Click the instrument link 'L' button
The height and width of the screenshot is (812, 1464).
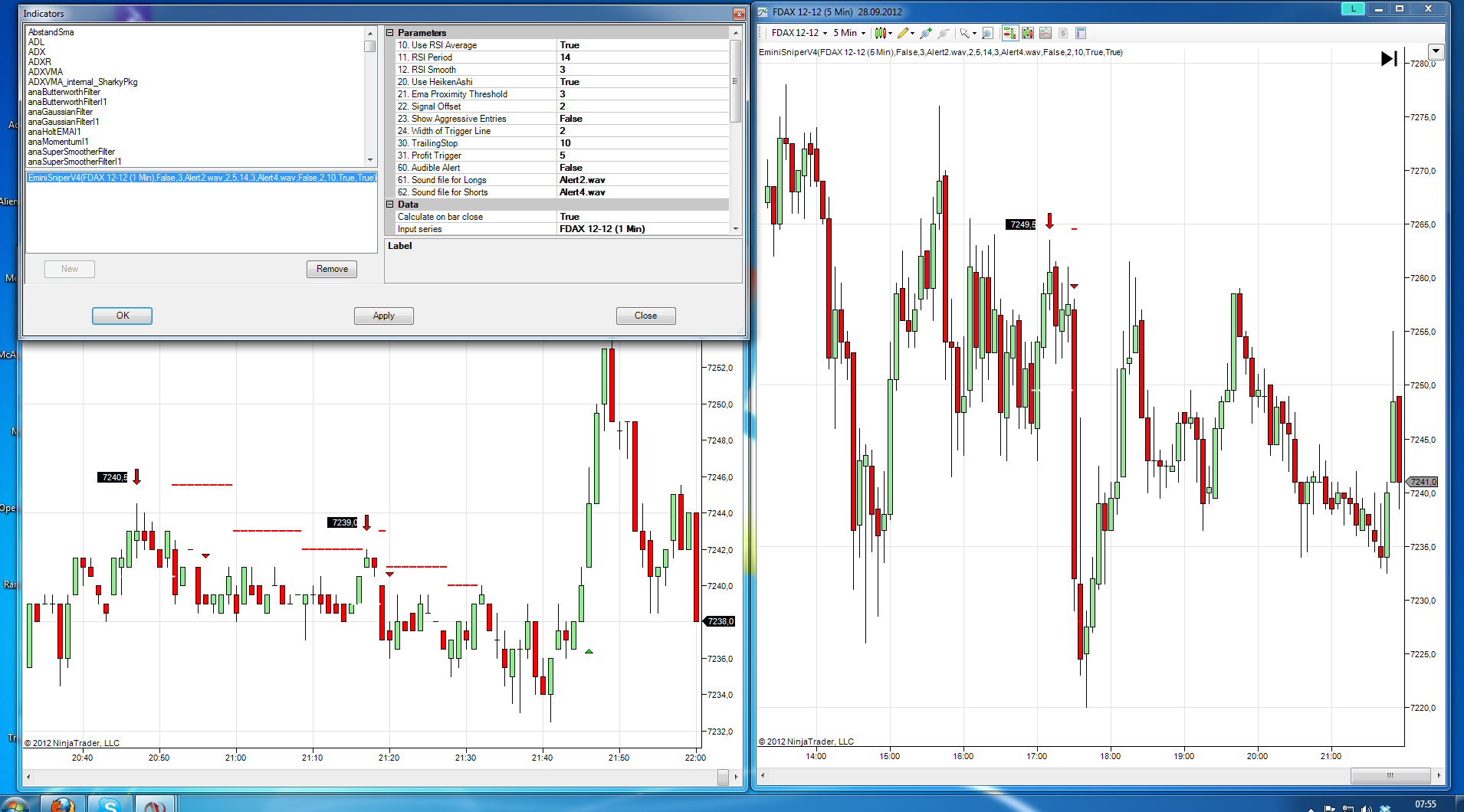(1353, 8)
